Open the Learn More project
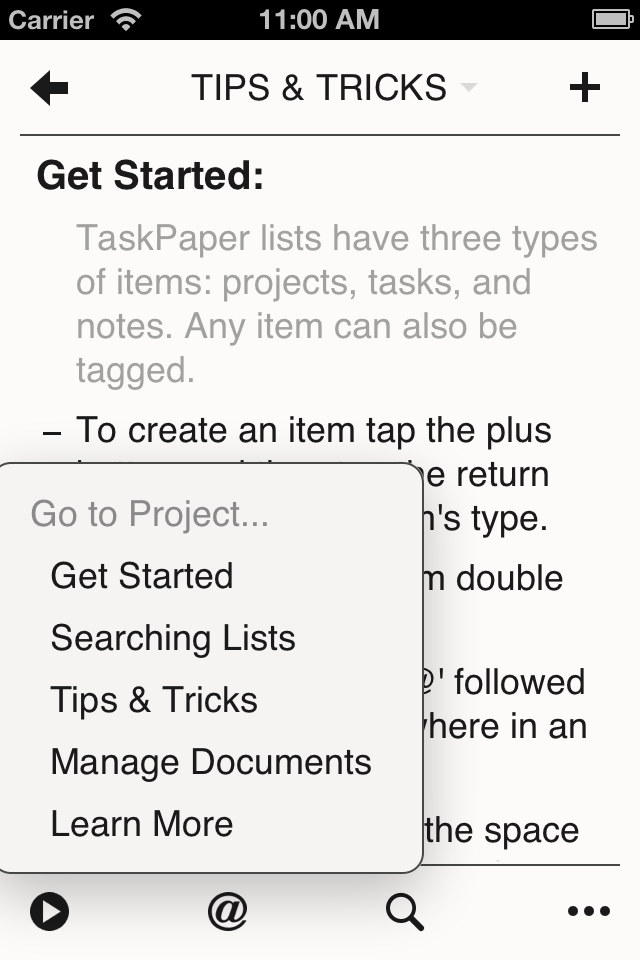The height and width of the screenshot is (960, 640). pos(142,824)
